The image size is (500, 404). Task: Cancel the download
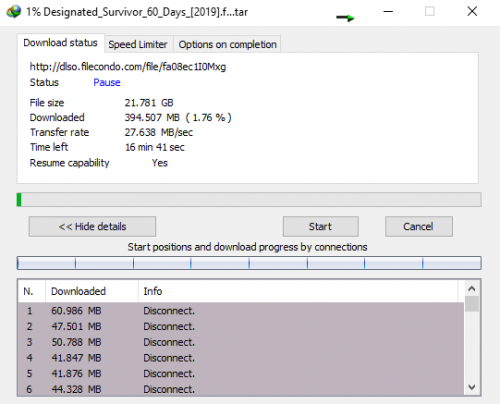(419, 227)
